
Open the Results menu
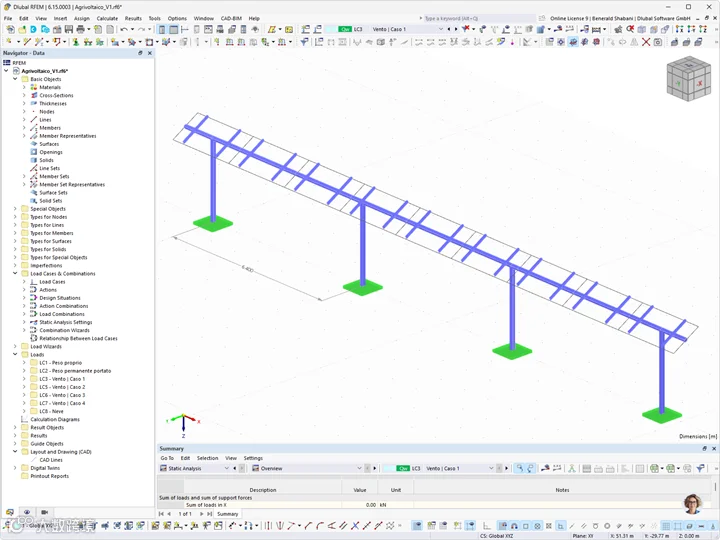point(133,18)
